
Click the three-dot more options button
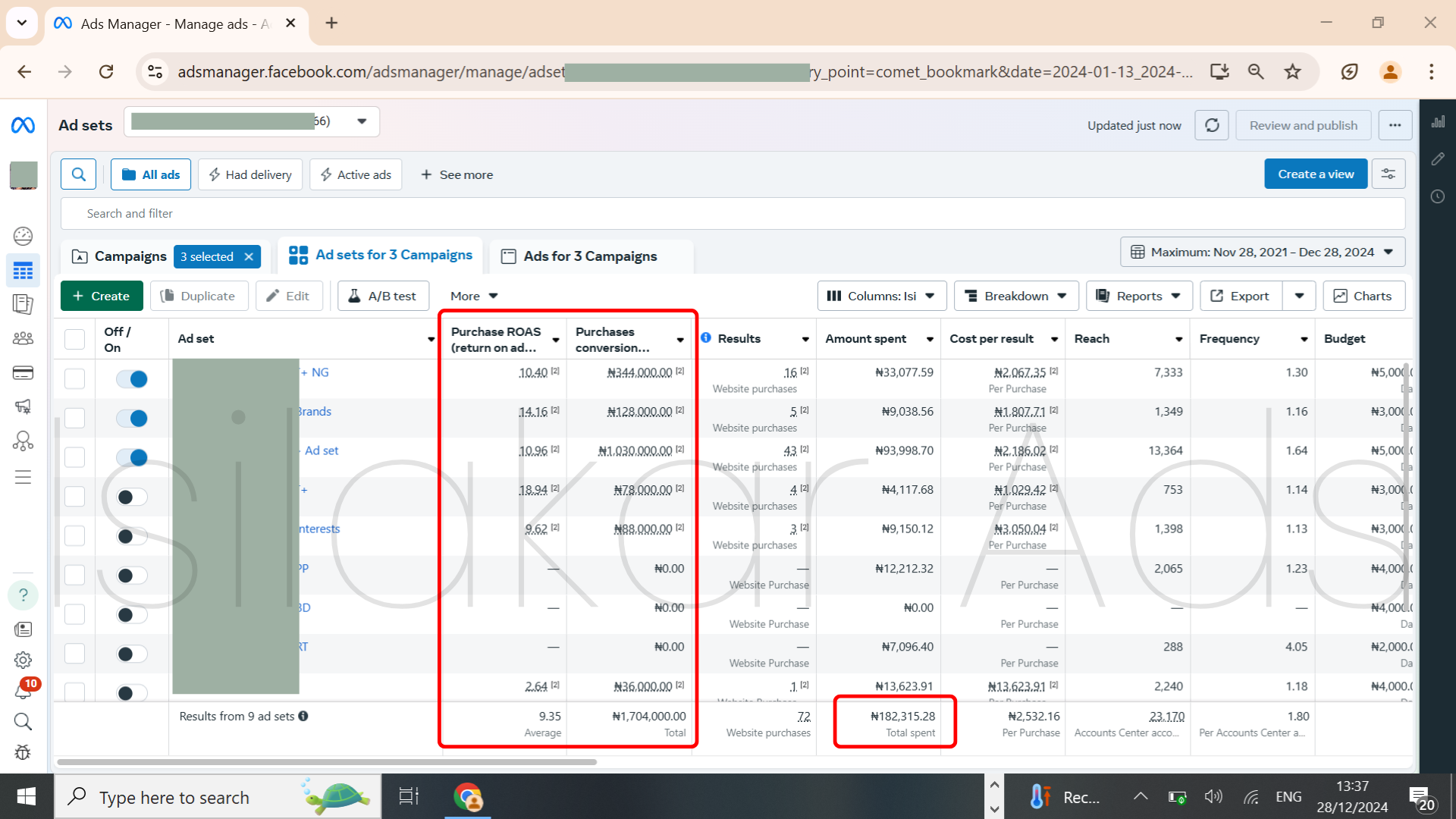coord(1395,125)
